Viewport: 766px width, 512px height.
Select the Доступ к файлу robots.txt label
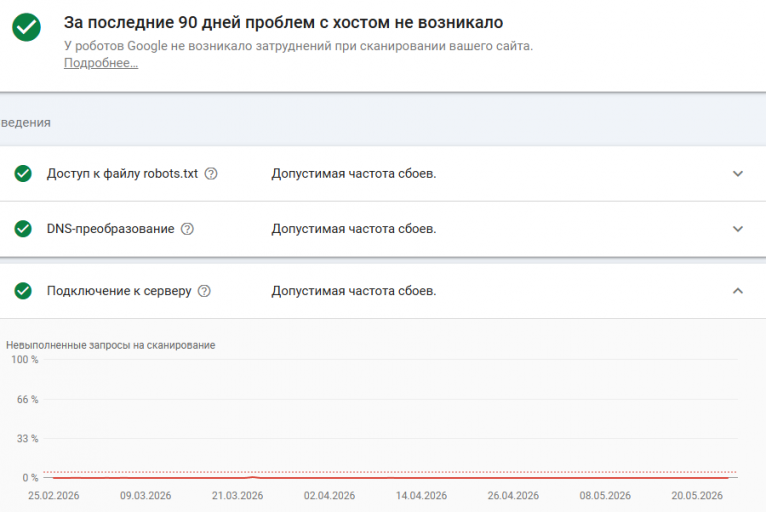pyautogui.click(x=122, y=173)
